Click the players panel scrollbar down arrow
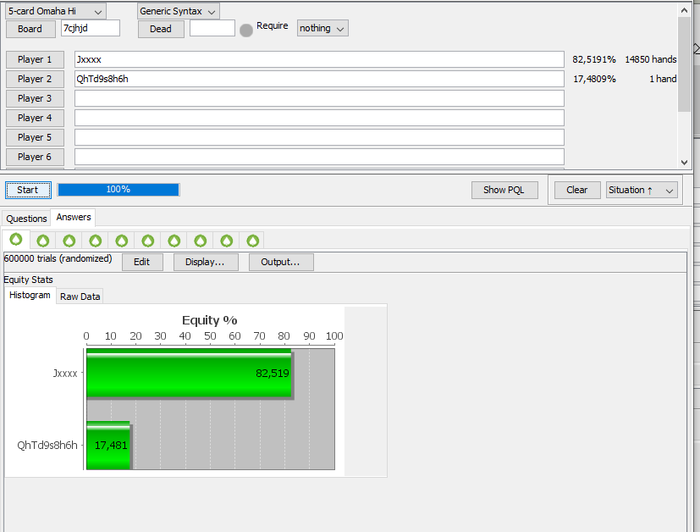This screenshot has width=700, height=532. [684, 162]
